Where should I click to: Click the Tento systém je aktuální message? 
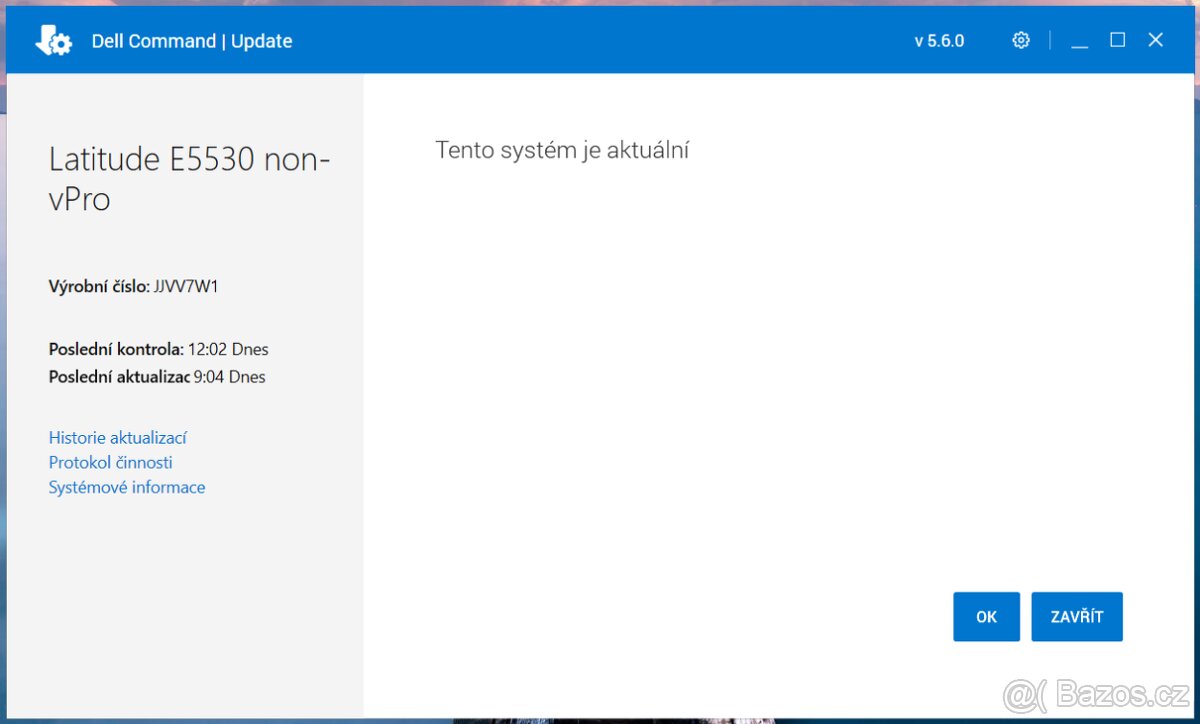coord(562,150)
